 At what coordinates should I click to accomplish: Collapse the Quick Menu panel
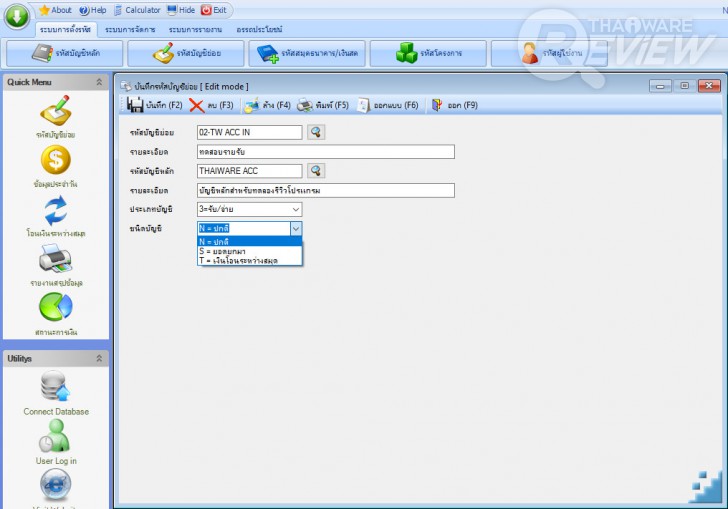[x=99, y=82]
